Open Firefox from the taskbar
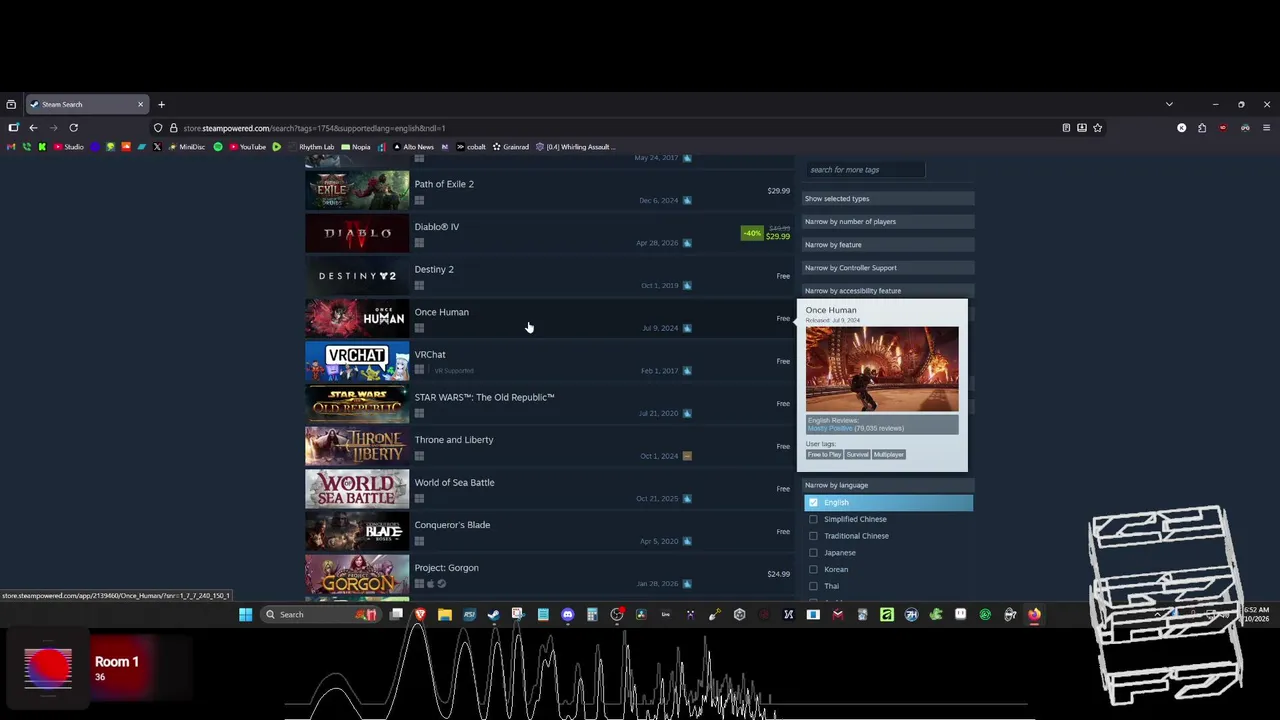Screen dimensions: 1280x720 [x=1033, y=614]
